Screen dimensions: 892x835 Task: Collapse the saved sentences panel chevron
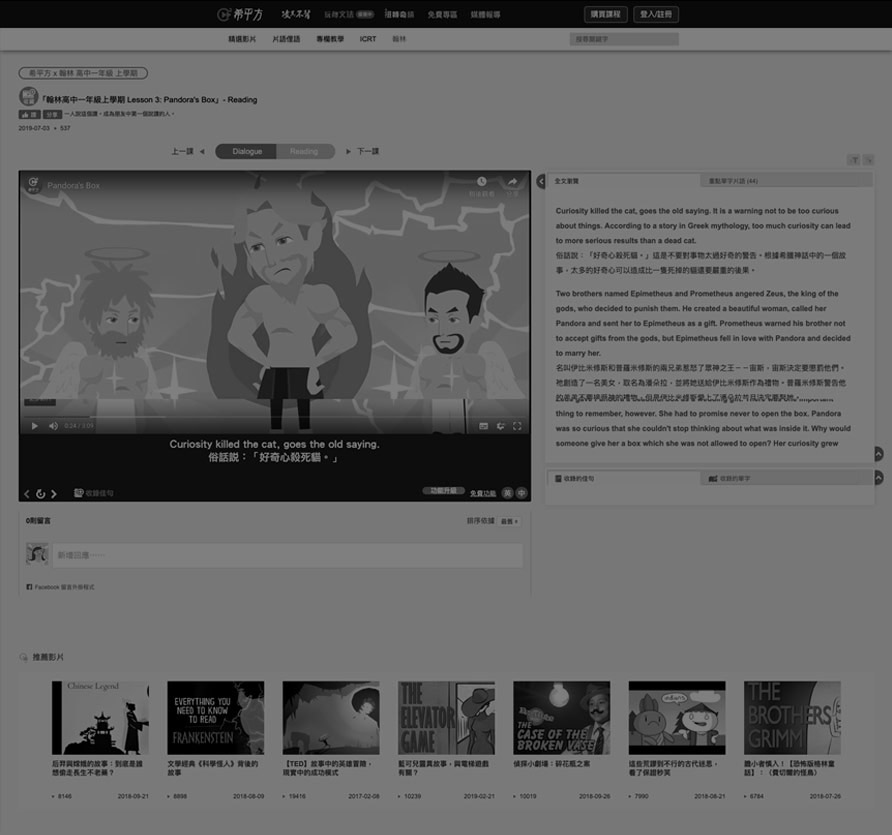(x=878, y=478)
